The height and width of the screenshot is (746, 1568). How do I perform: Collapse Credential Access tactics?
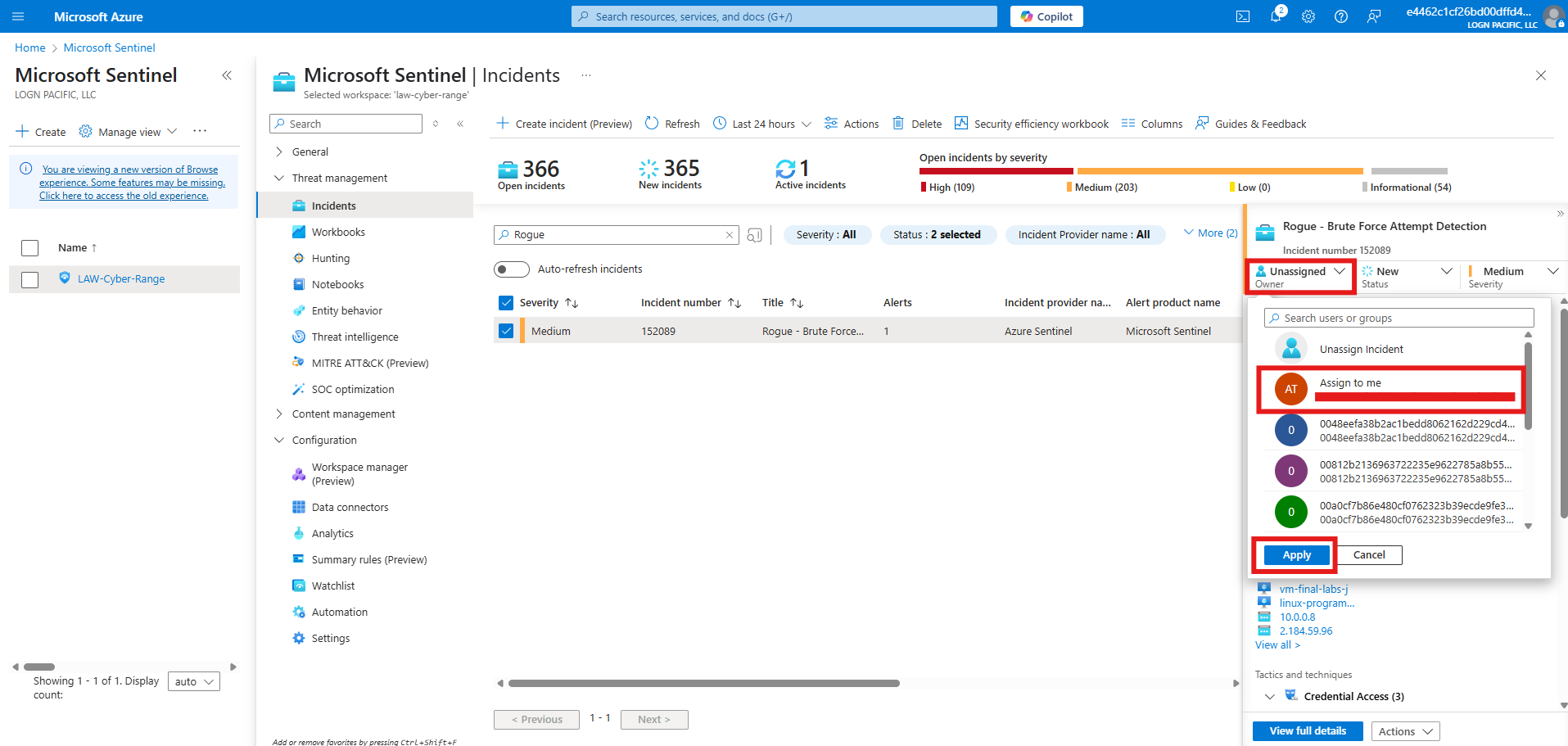click(x=1270, y=697)
